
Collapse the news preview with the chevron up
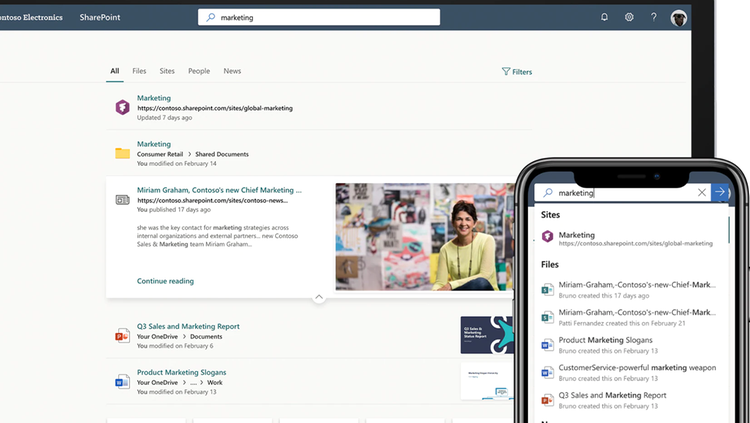pyautogui.click(x=319, y=297)
